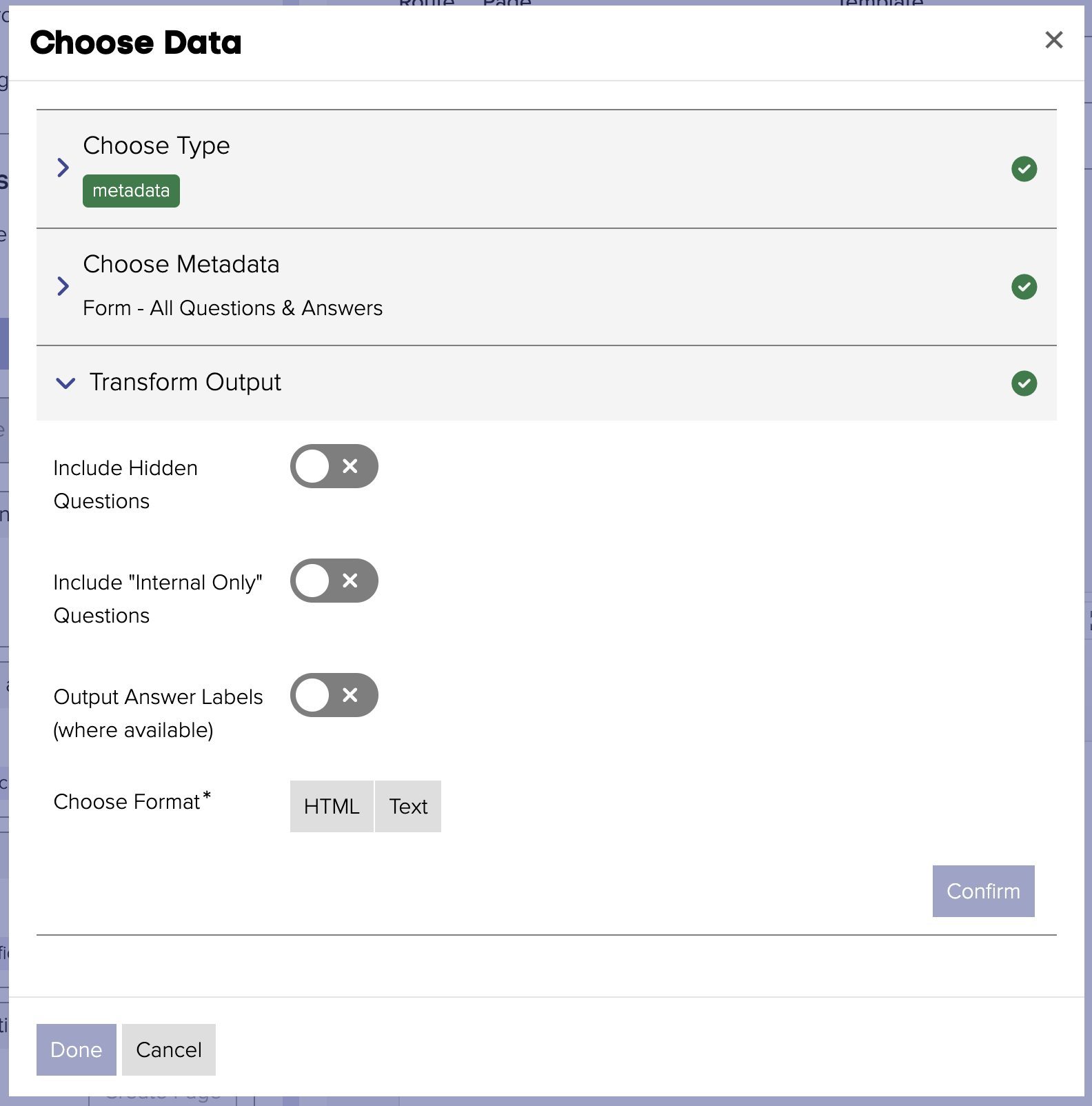1092x1106 pixels.
Task: Click the green metadata tag
Action: [131, 191]
